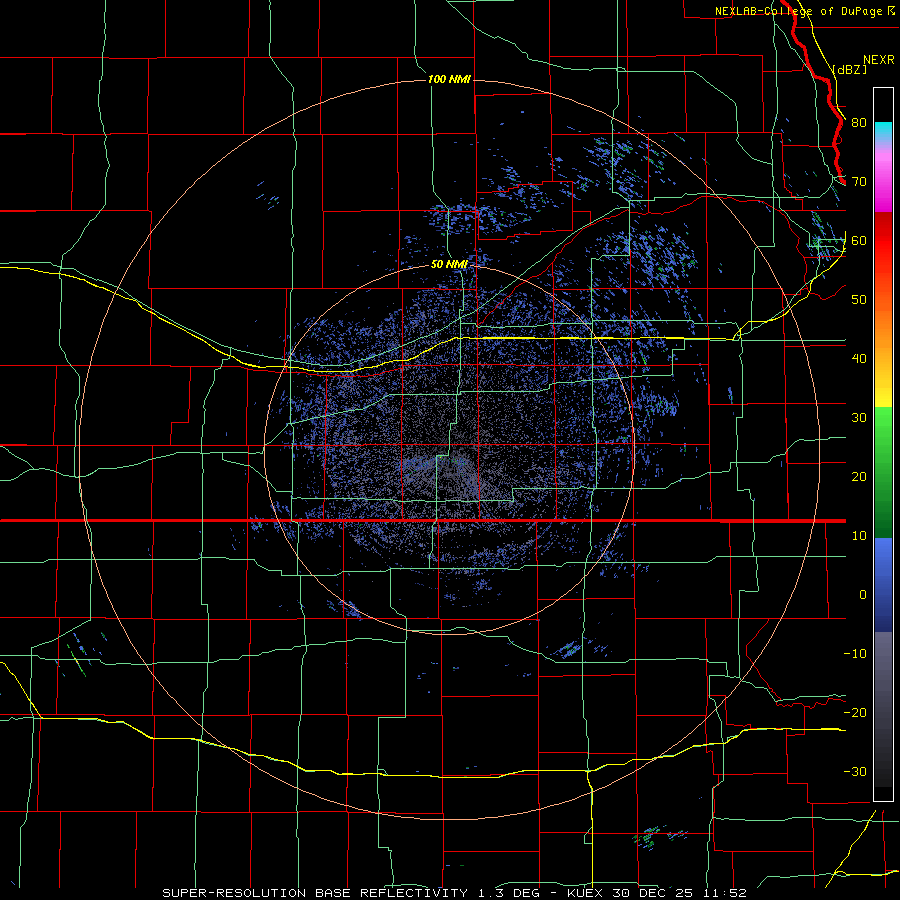Click the [dBZ] units label

pyautogui.click(x=849, y=69)
